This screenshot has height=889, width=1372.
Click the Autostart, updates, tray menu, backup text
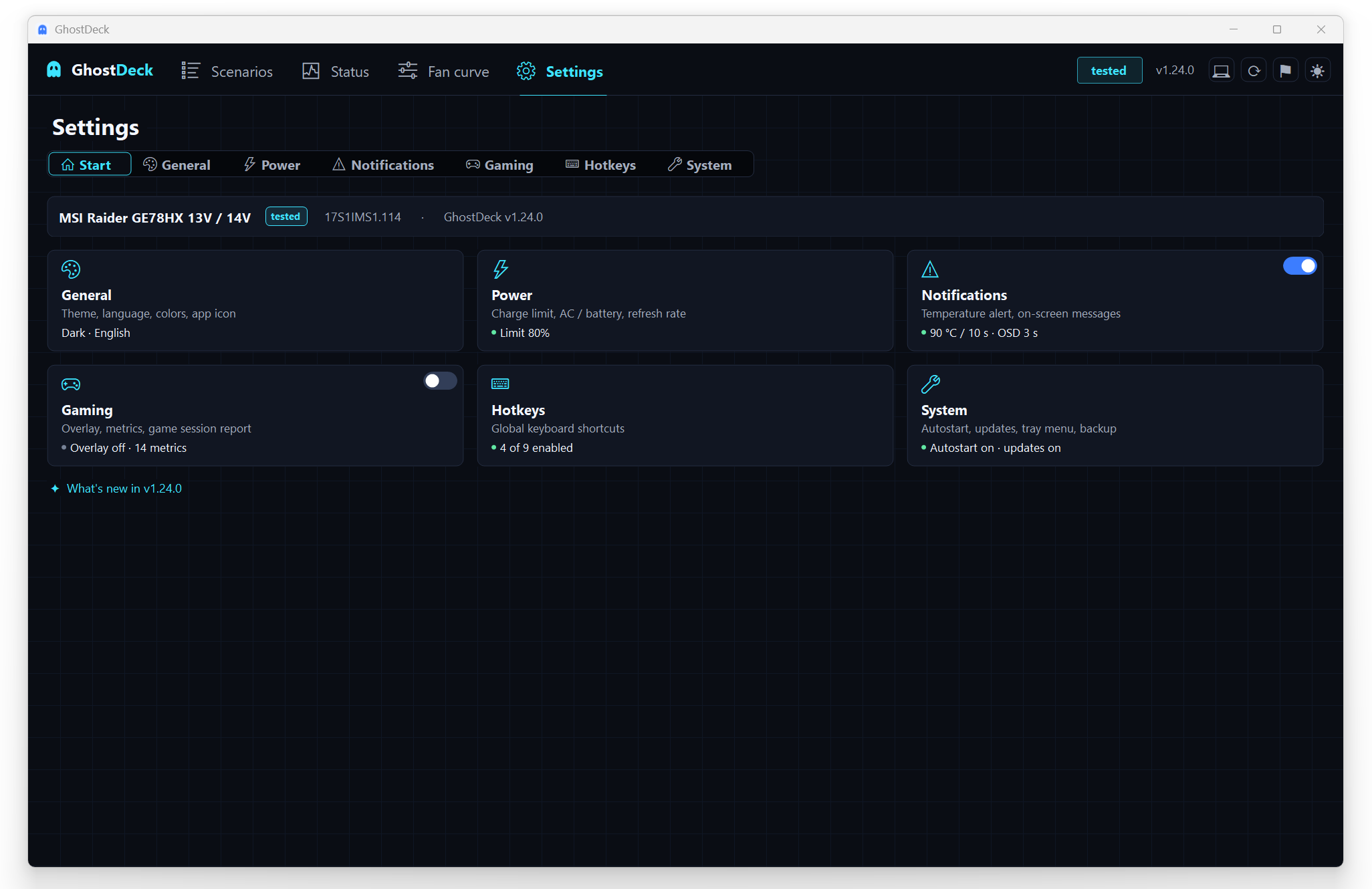point(1018,428)
